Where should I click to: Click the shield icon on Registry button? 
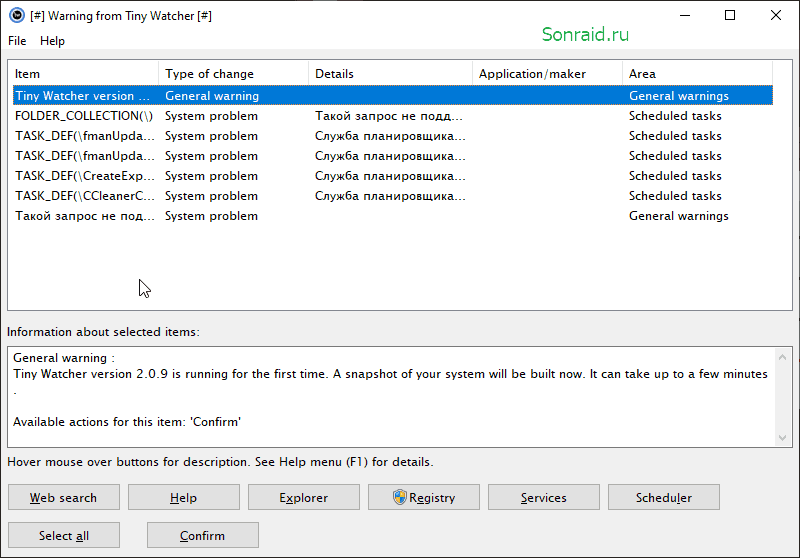coord(399,497)
